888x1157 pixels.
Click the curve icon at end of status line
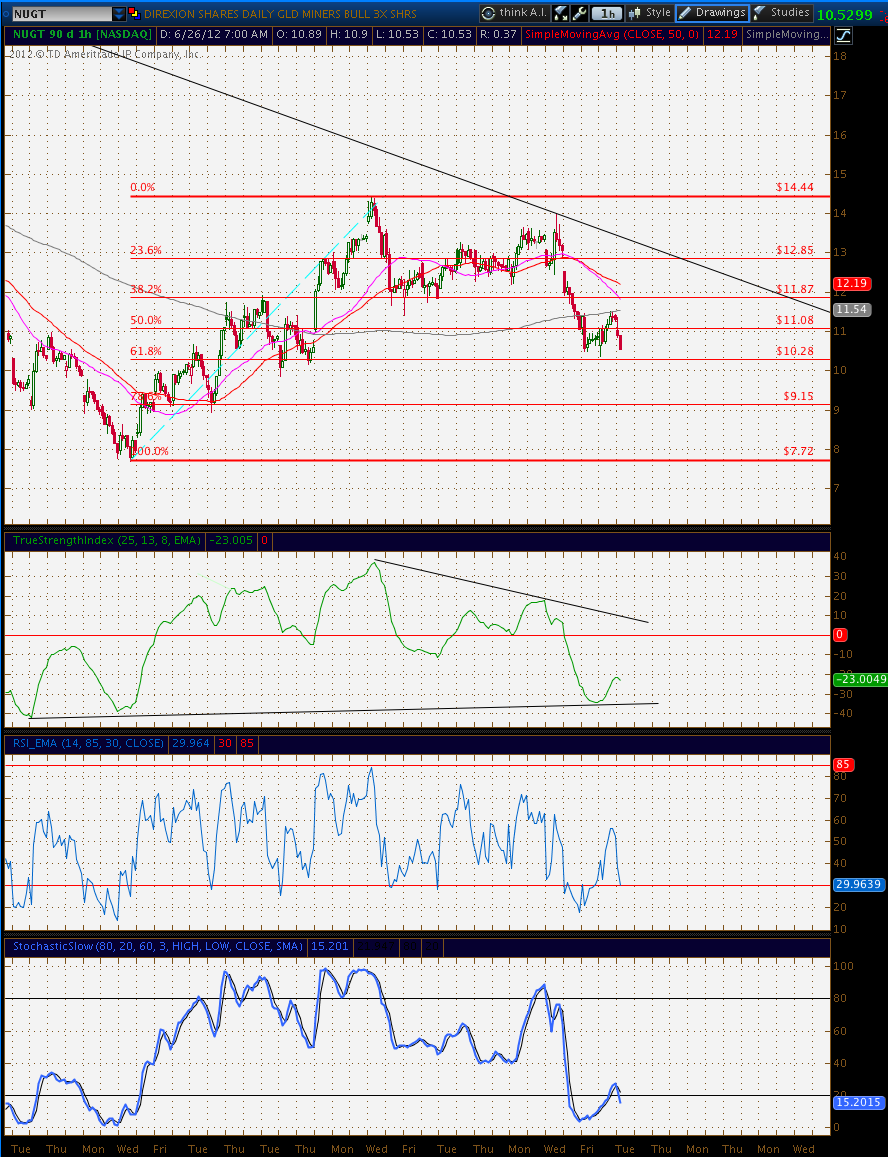tap(842, 35)
